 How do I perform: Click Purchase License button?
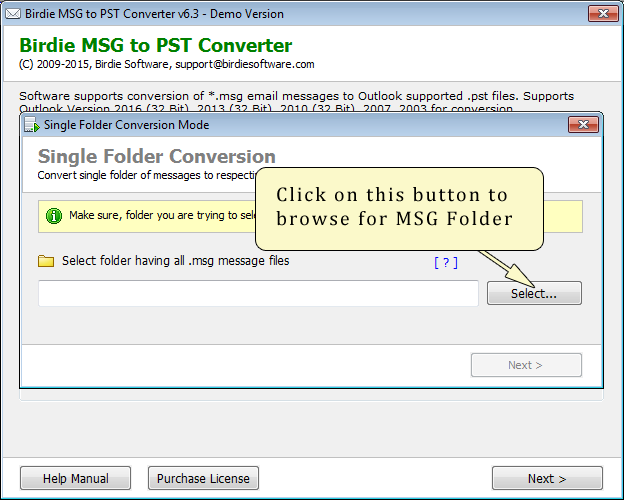(x=203, y=478)
